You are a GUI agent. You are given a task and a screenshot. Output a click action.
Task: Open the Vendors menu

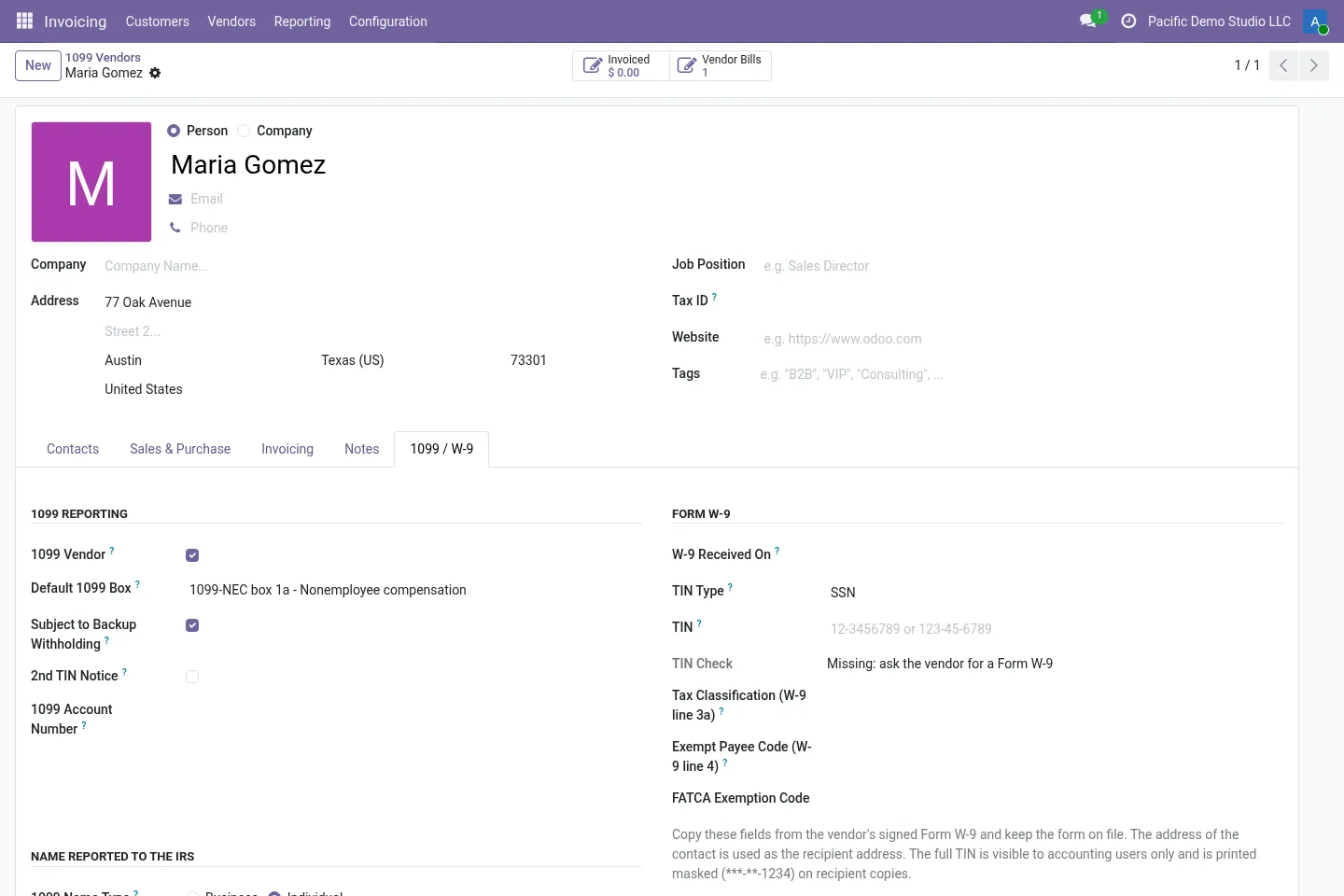pyautogui.click(x=231, y=21)
